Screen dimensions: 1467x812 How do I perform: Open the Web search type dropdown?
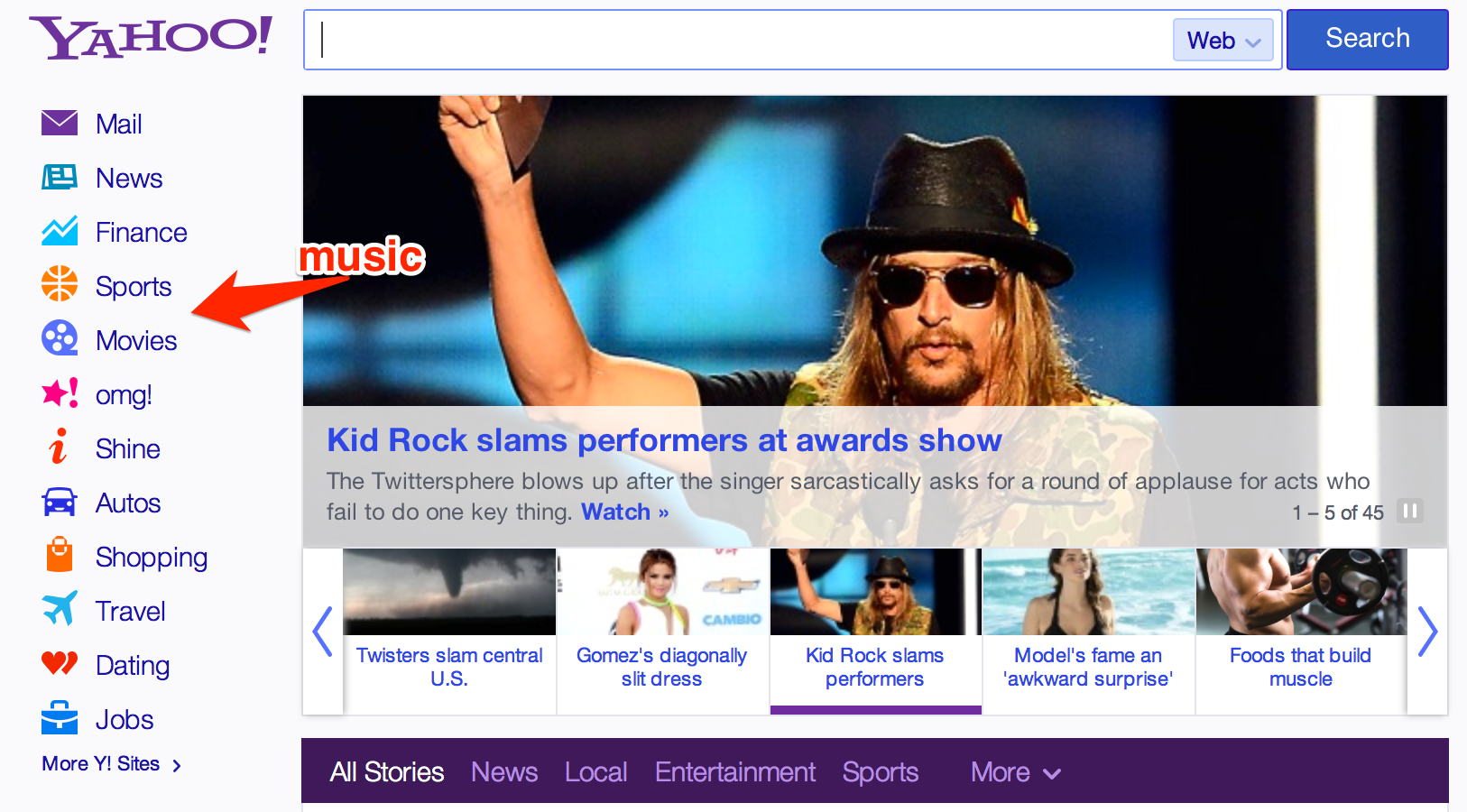click(1222, 41)
